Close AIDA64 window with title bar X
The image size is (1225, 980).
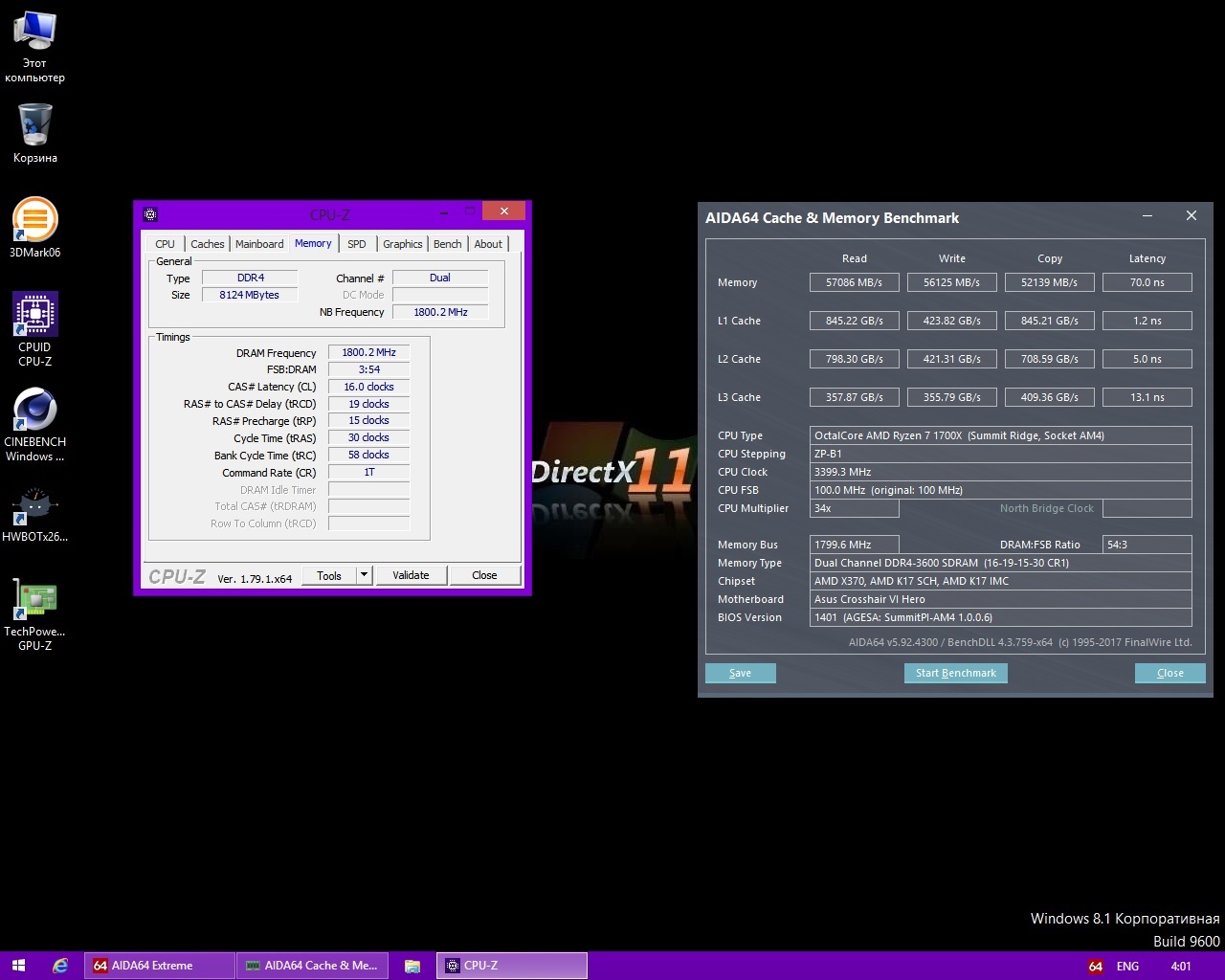(x=1192, y=216)
